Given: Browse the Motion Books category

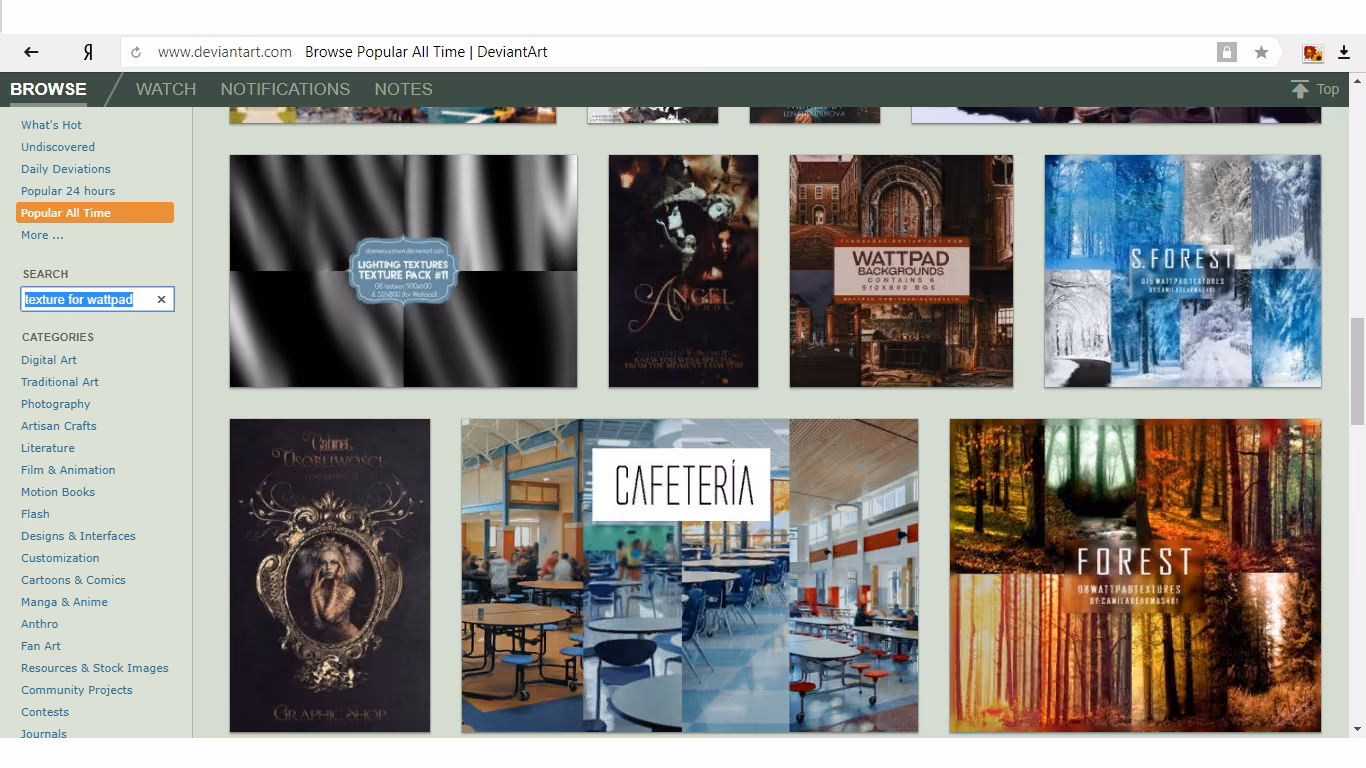Looking at the screenshot, I should pos(58,492).
